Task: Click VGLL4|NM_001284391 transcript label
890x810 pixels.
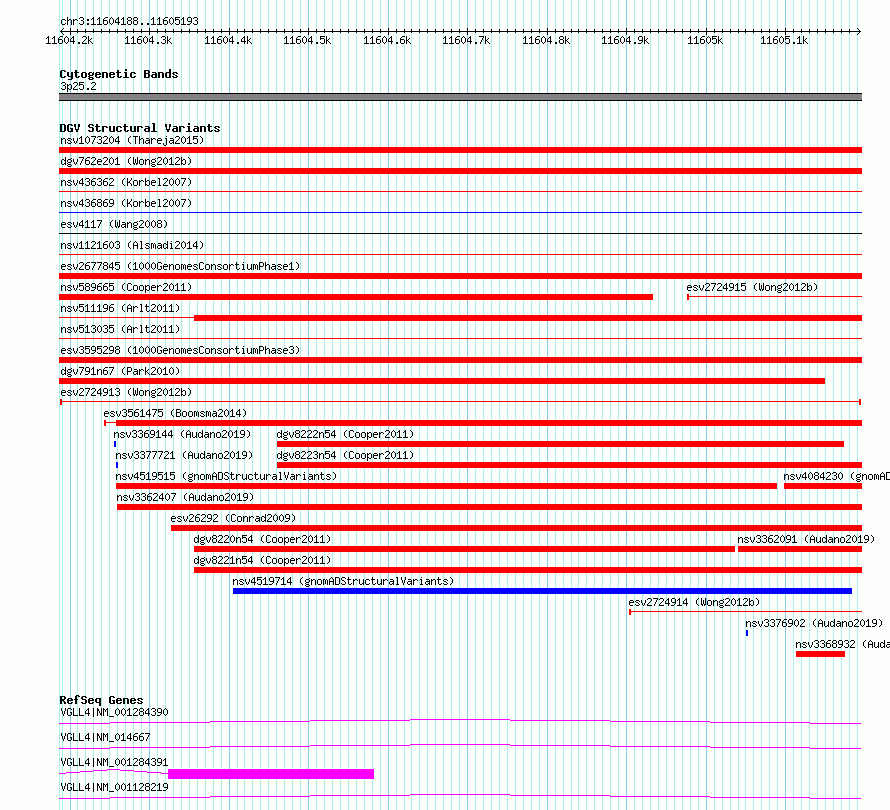Action: pyautogui.click(x=114, y=762)
